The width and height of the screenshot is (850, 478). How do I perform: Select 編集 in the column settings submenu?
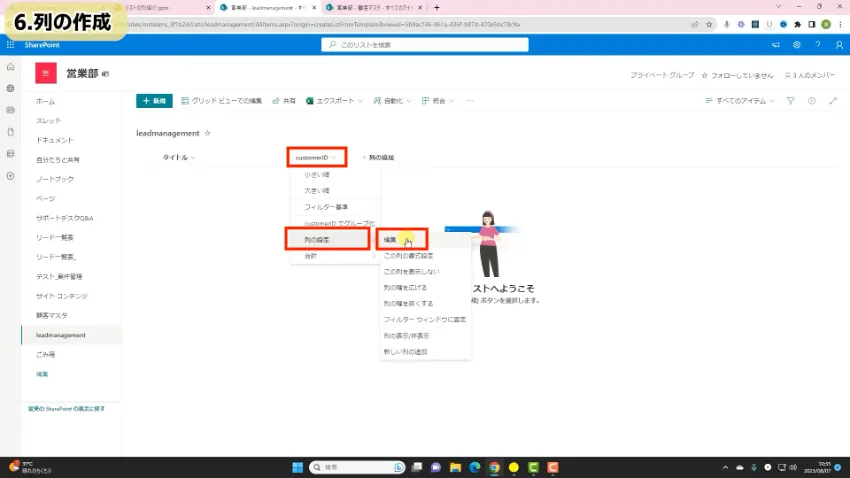pos(391,240)
